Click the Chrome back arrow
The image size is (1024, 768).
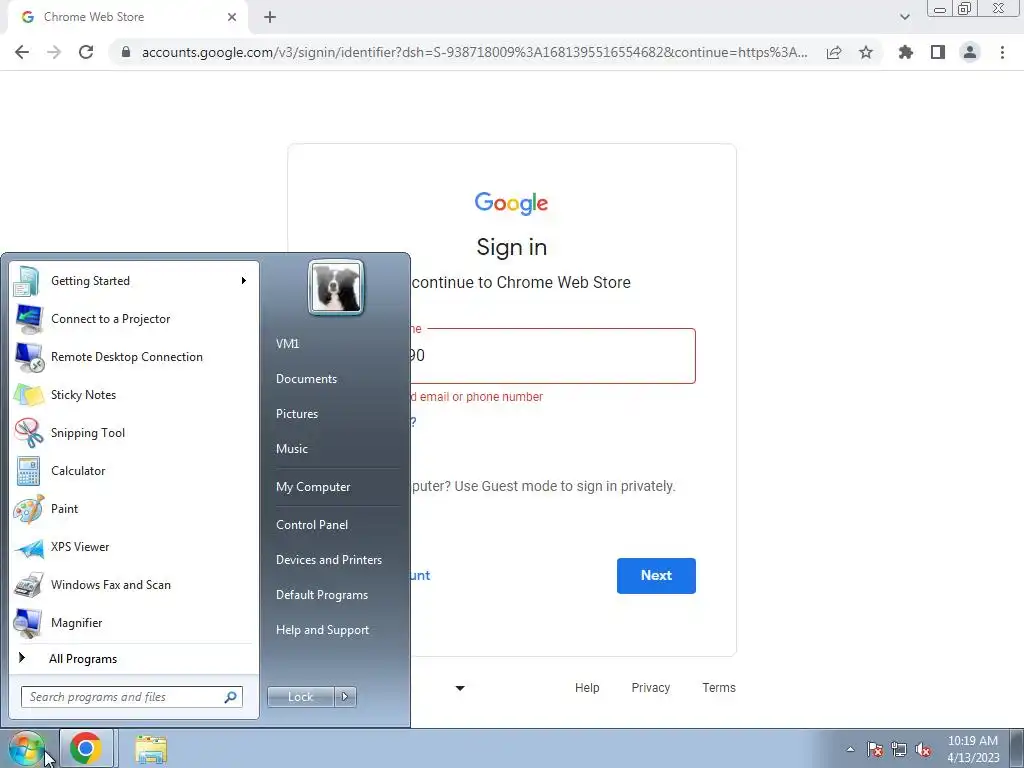click(x=22, y=52)
